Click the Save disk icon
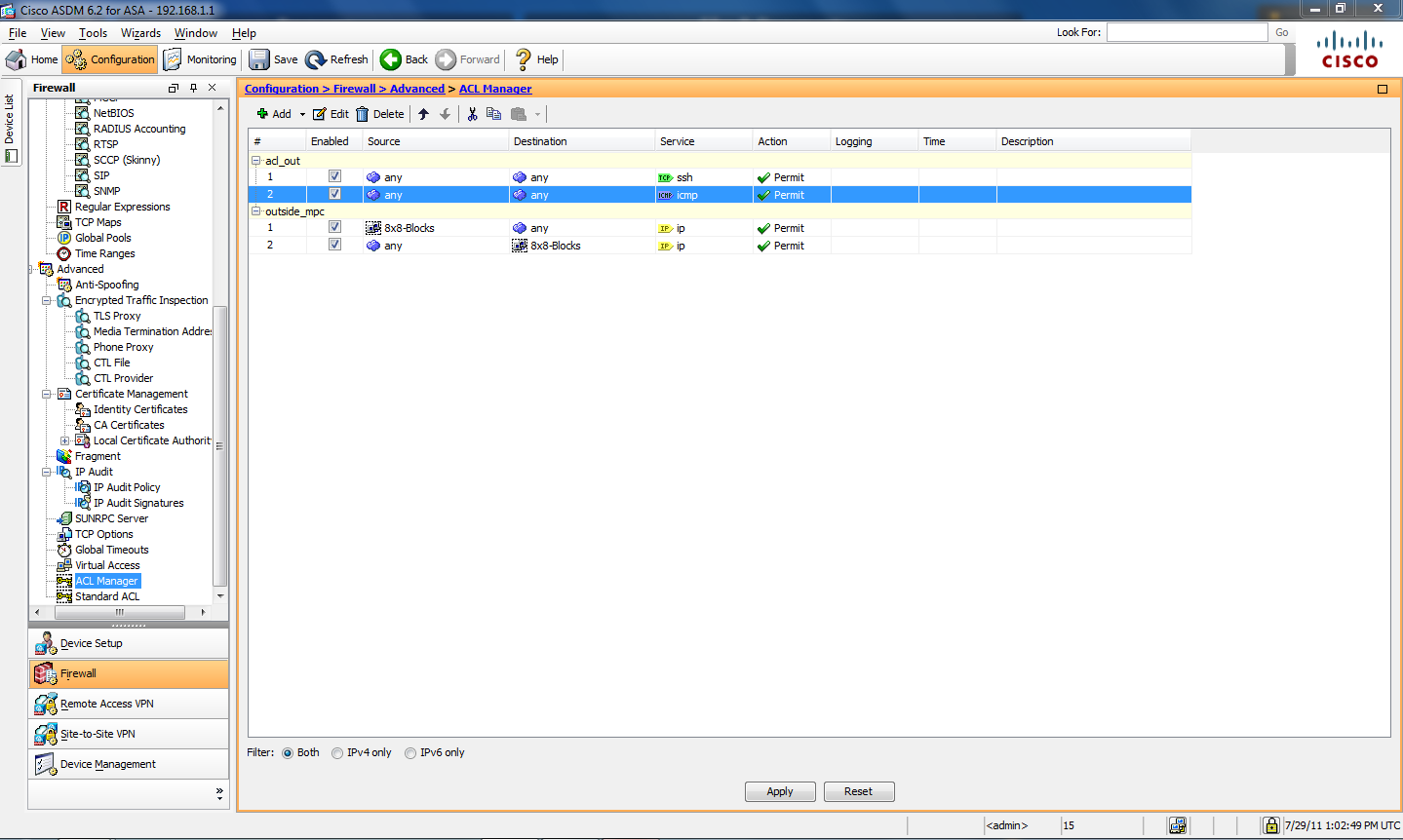 tap(259, 59)
